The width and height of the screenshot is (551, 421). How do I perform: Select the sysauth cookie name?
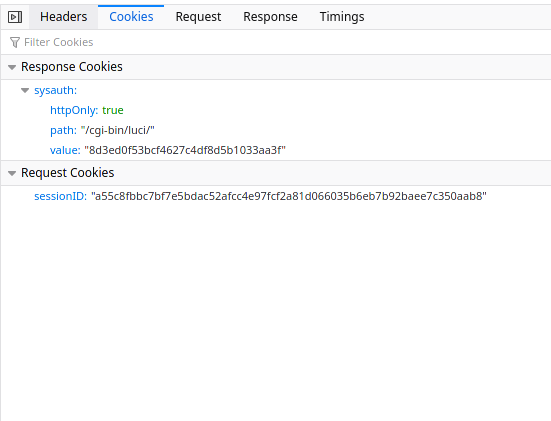coord(55,90)
